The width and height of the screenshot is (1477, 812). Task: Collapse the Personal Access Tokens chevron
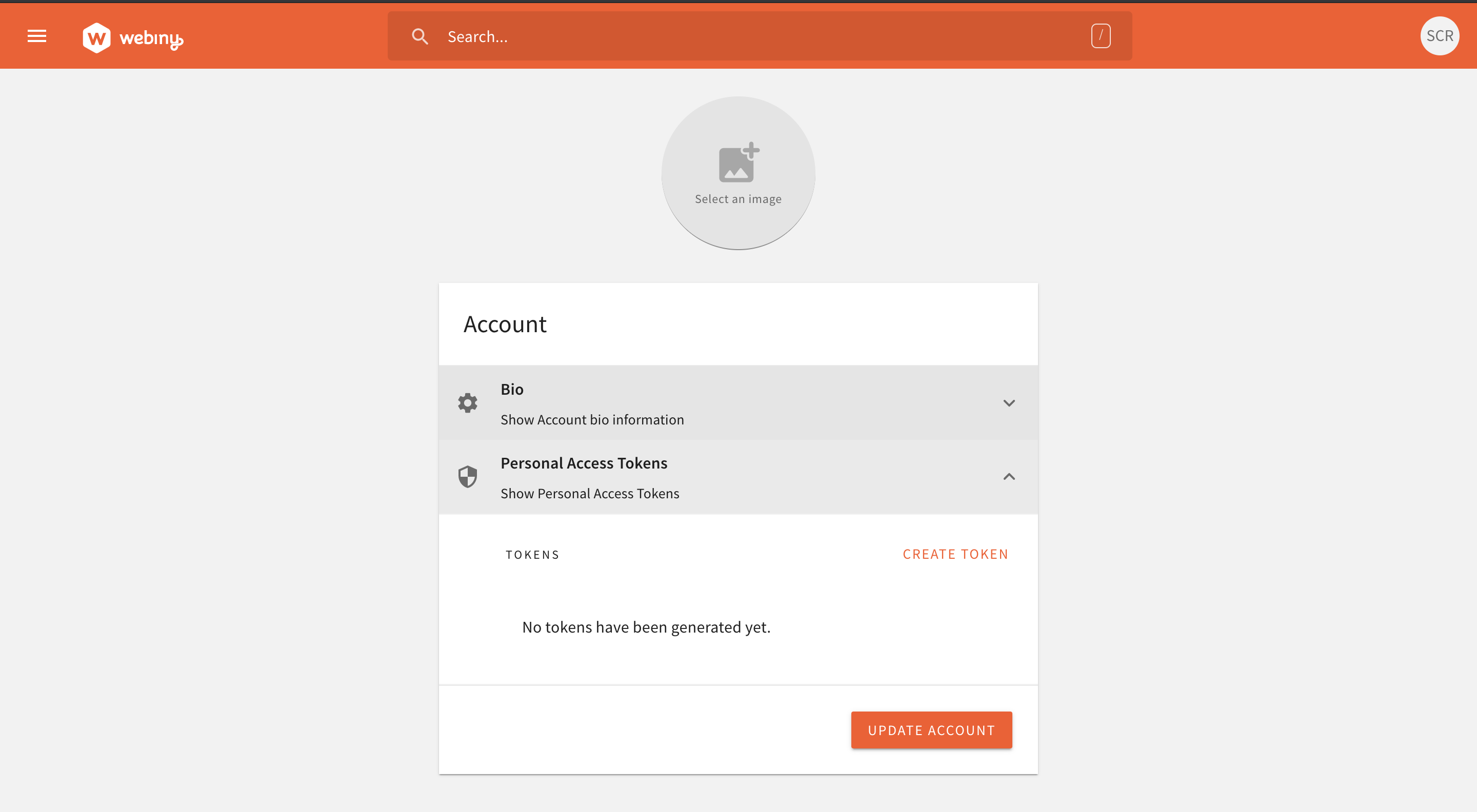(1009, 477)
